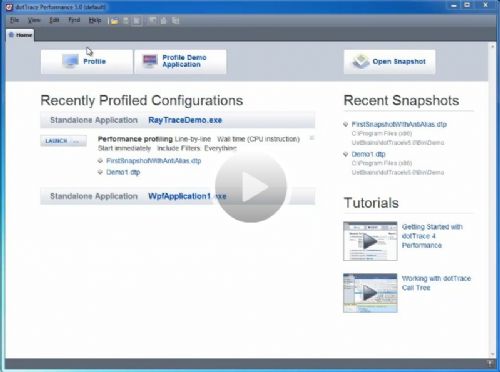500x372 pixels.
Task: Play the video with center play button
Action: tap(250, 187)
